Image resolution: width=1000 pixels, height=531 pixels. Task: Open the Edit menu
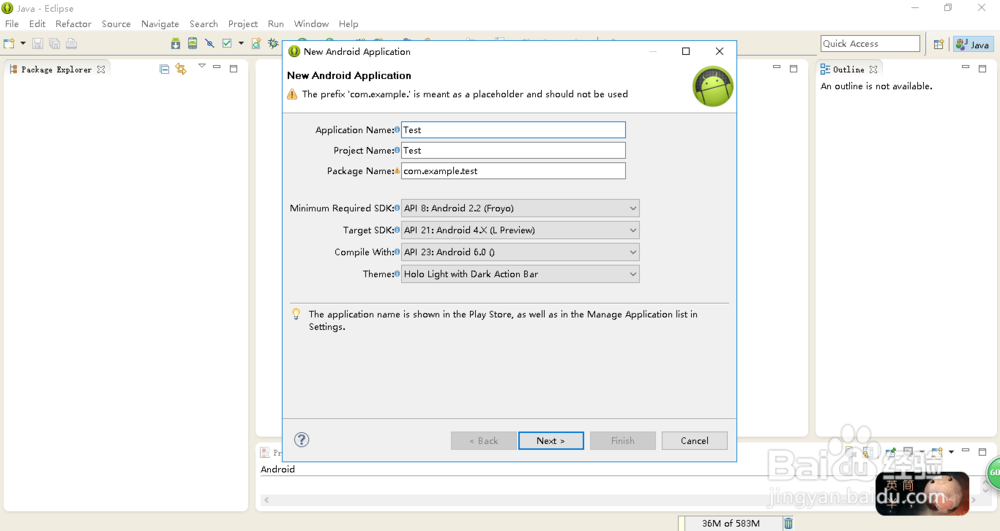pyautogui.click(x=37, y=24)
